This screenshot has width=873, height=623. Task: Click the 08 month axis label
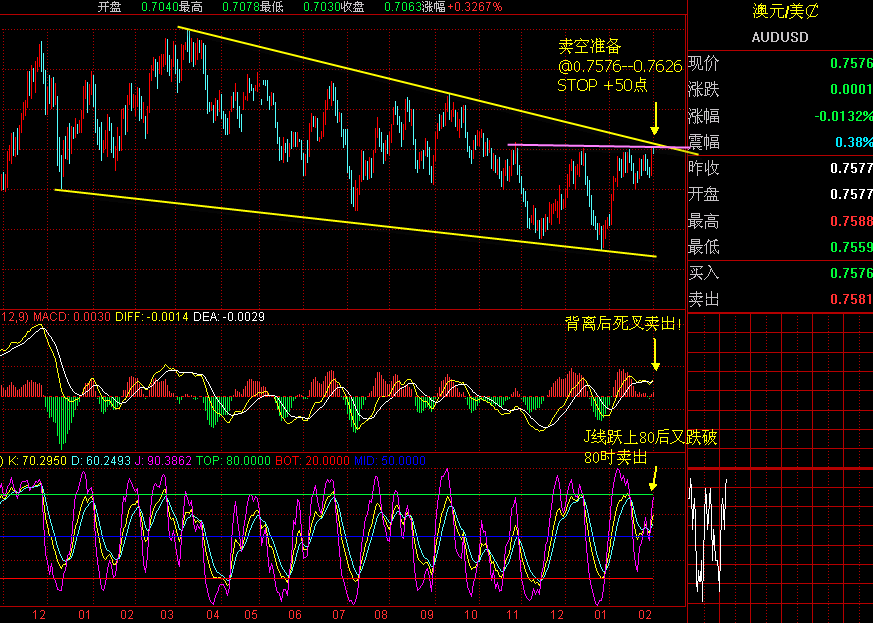[381, 615]
